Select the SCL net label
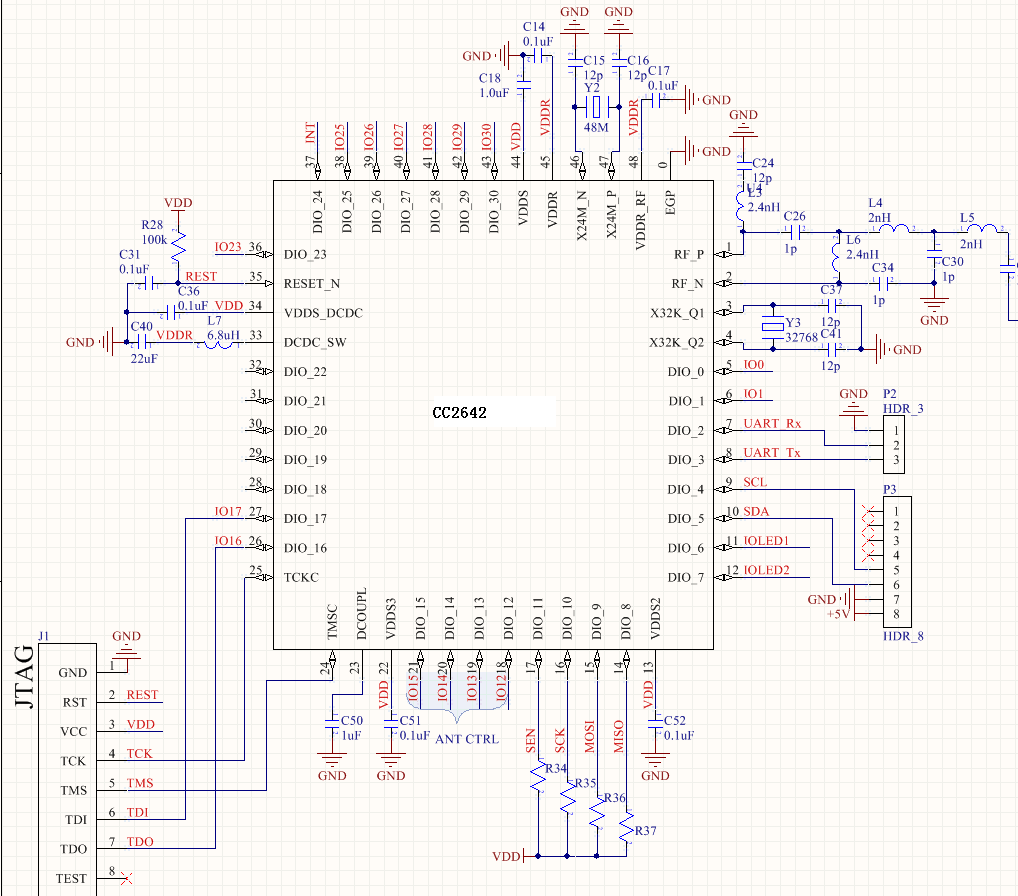This screenshot has width=1018, height=896. (755, 482)
